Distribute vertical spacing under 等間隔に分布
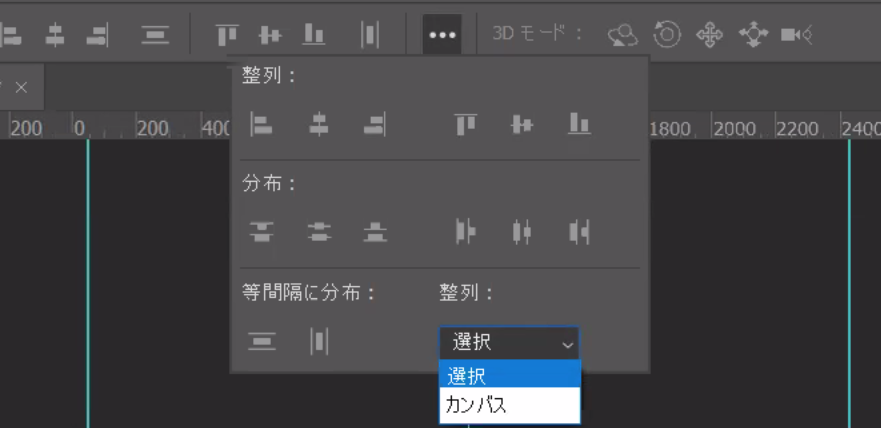 point(261,341)
